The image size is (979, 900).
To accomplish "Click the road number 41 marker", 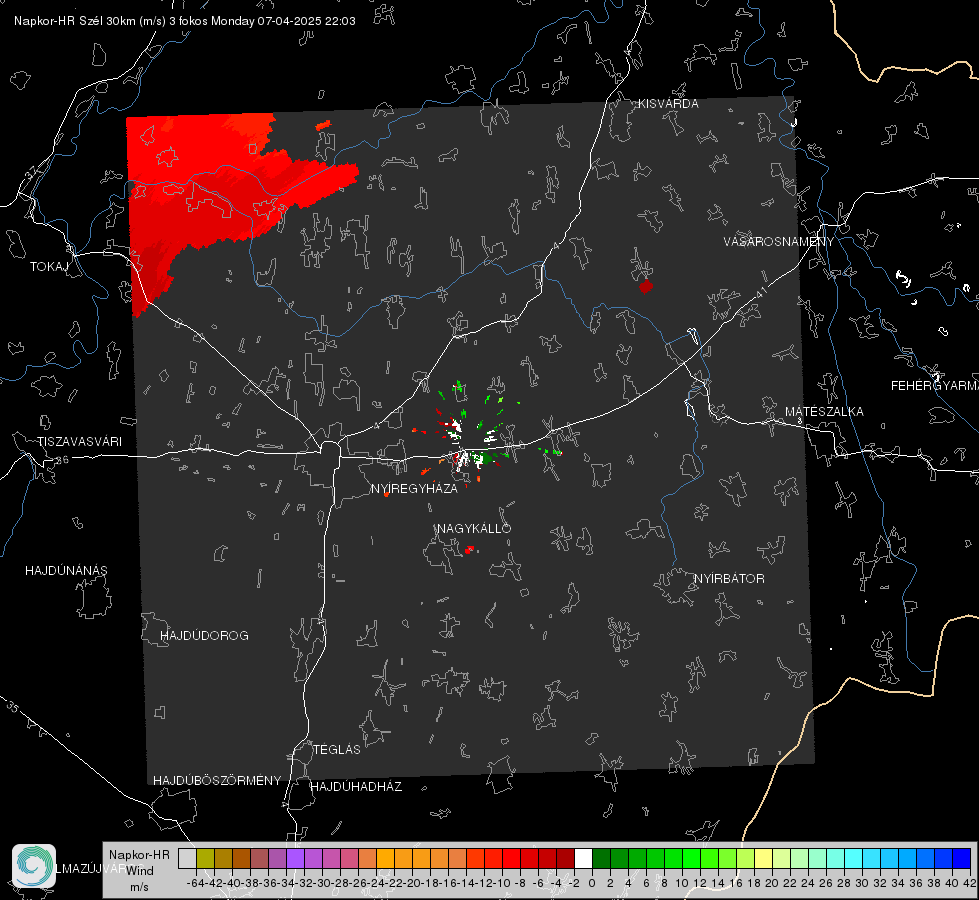I will tap(760, 292).
